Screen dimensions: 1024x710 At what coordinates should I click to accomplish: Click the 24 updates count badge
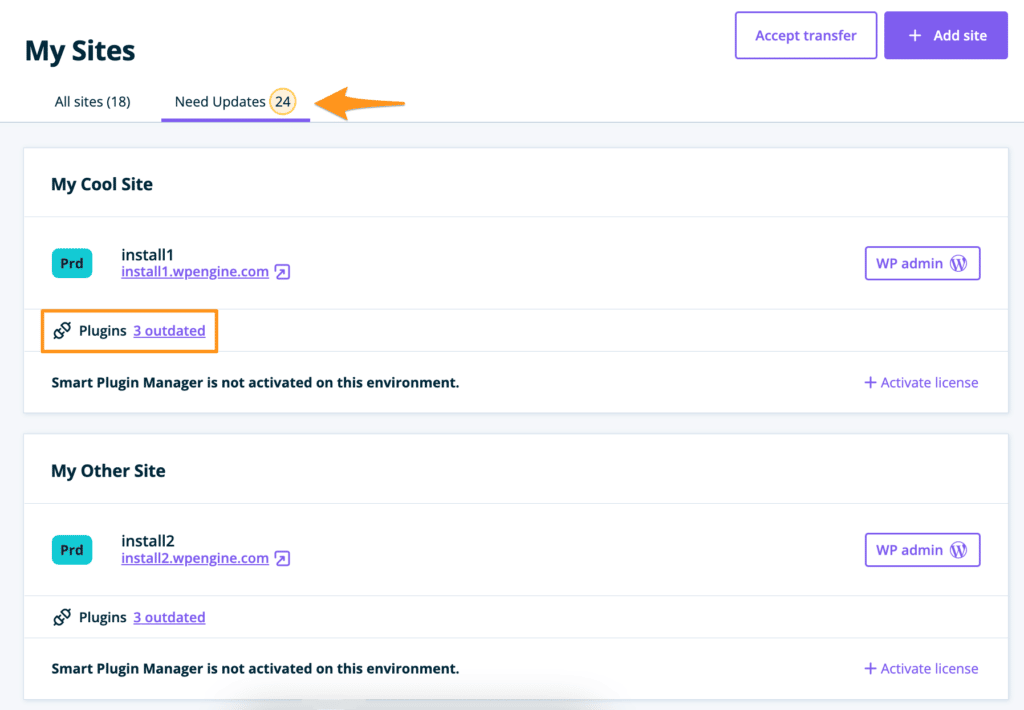(x=283, y=102)
